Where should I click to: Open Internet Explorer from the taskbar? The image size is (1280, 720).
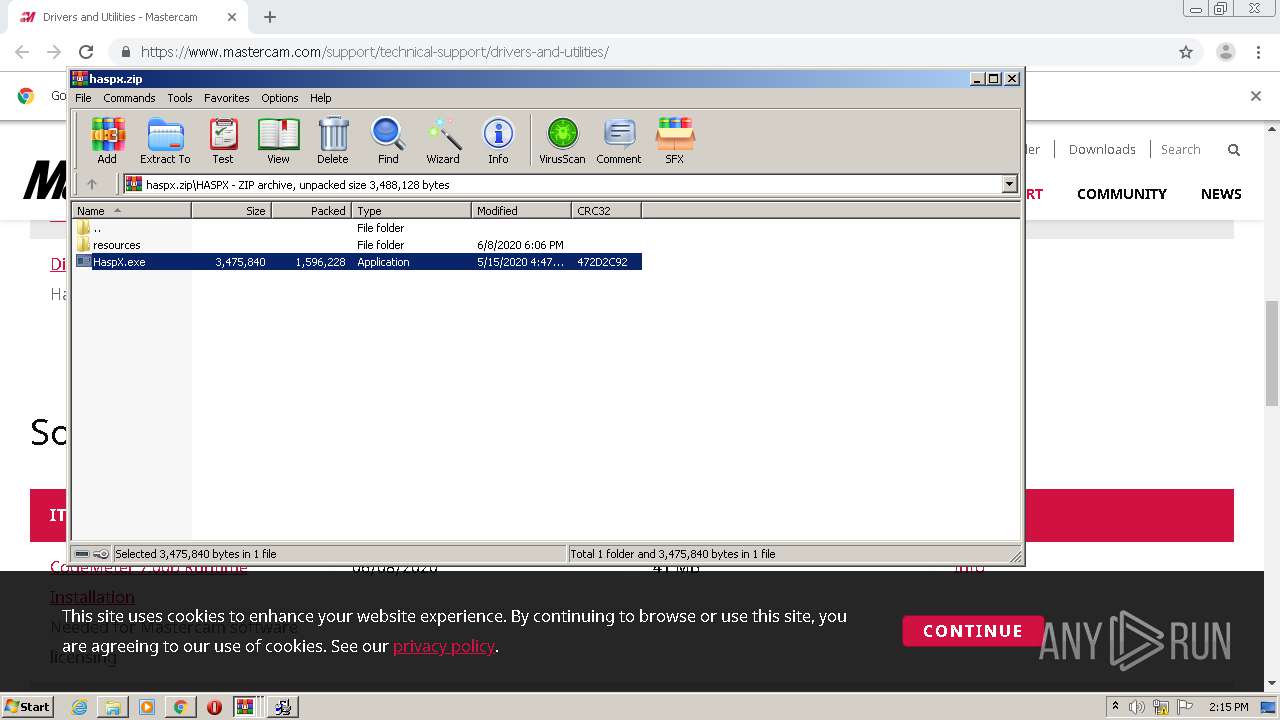point(79,707)
